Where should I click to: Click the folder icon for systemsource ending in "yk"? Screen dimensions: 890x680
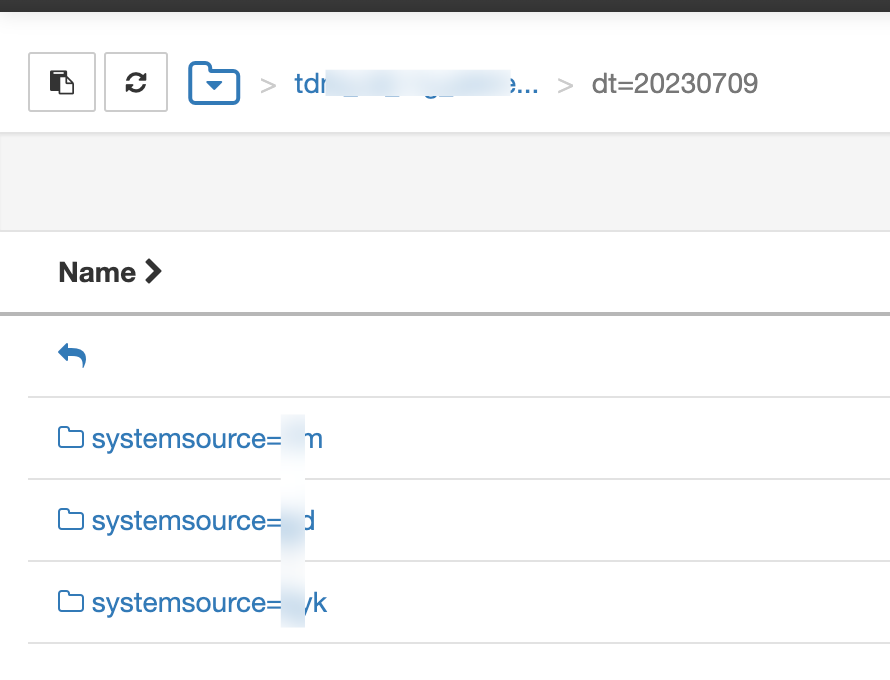point(70,602)
